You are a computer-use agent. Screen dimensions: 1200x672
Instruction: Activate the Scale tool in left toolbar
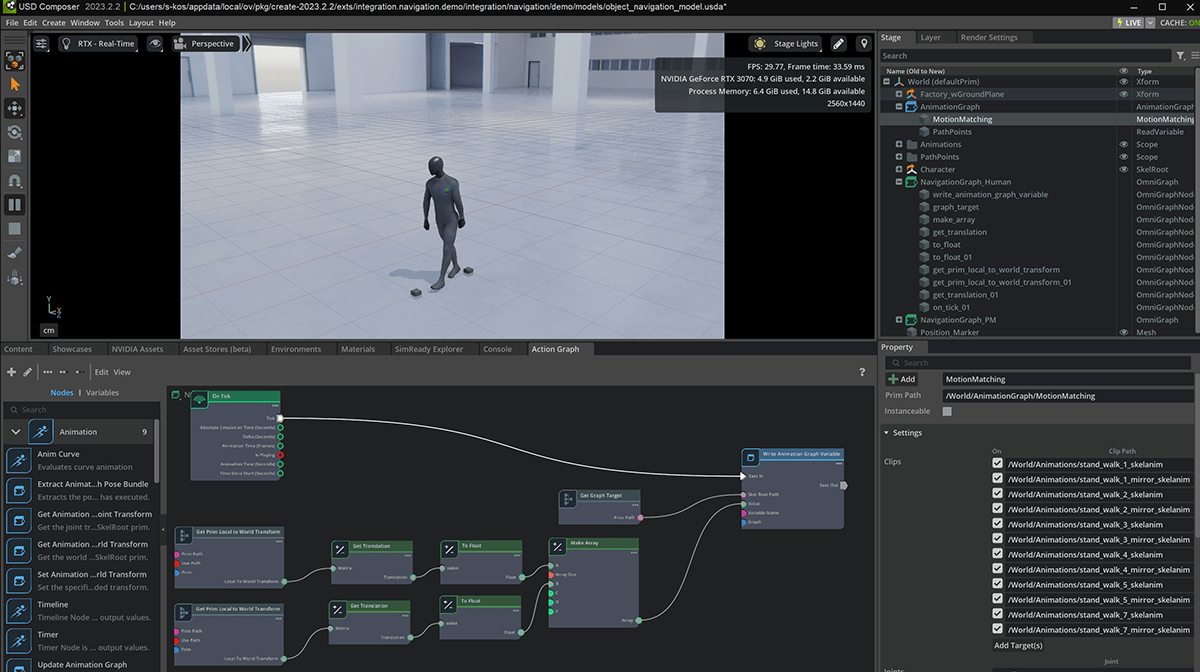pos(15,157)
